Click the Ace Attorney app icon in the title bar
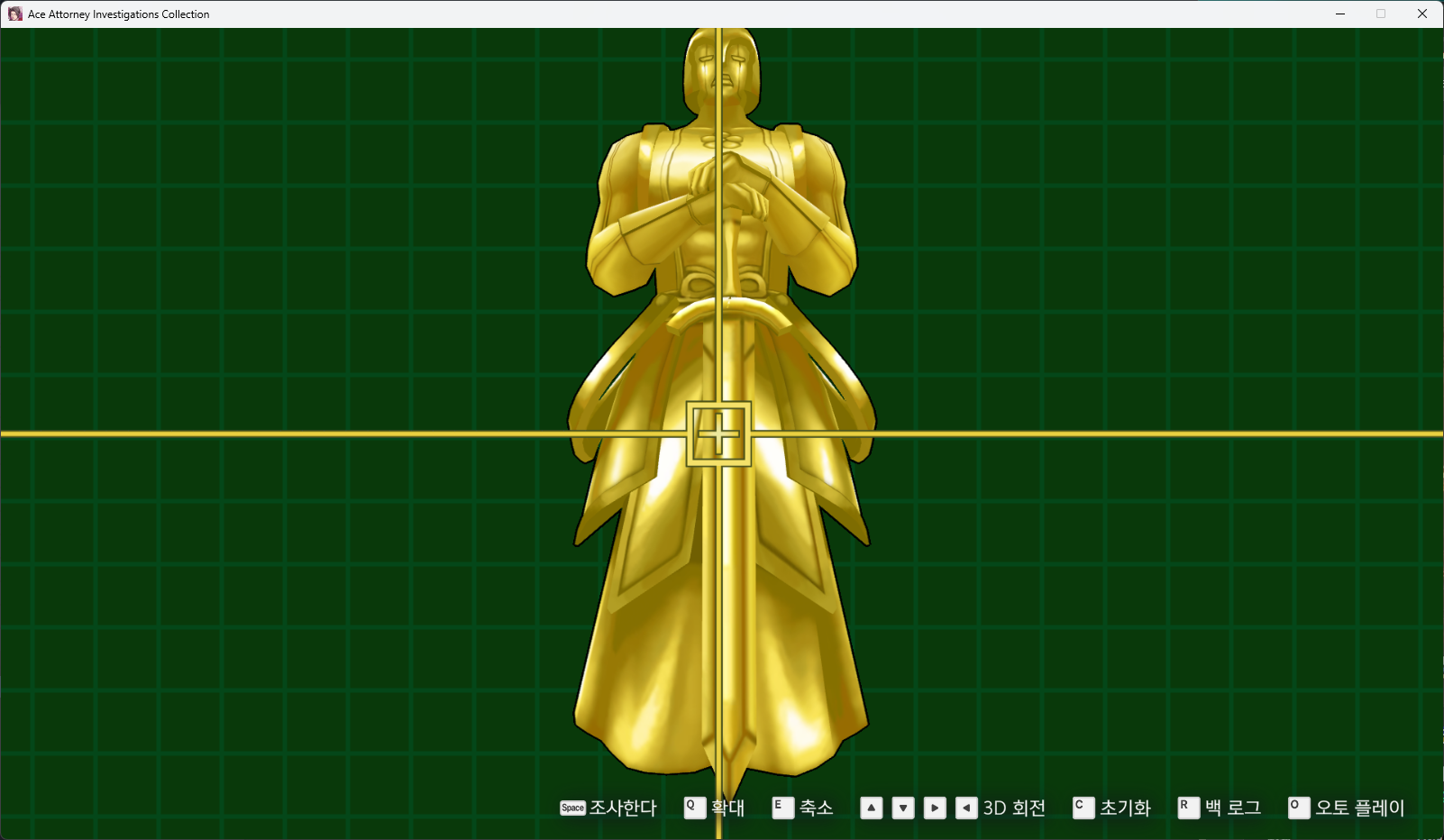This screenshot has height=840, width=1444. pyautogui.click(x=15, y=14)
